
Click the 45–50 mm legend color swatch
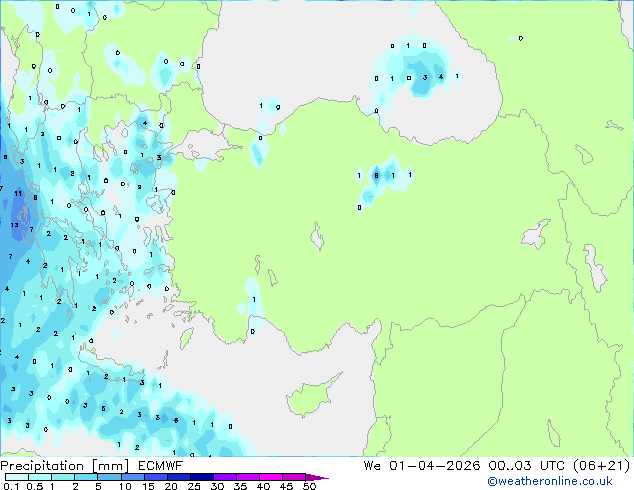pyautogui.click(x=294, y=477)
